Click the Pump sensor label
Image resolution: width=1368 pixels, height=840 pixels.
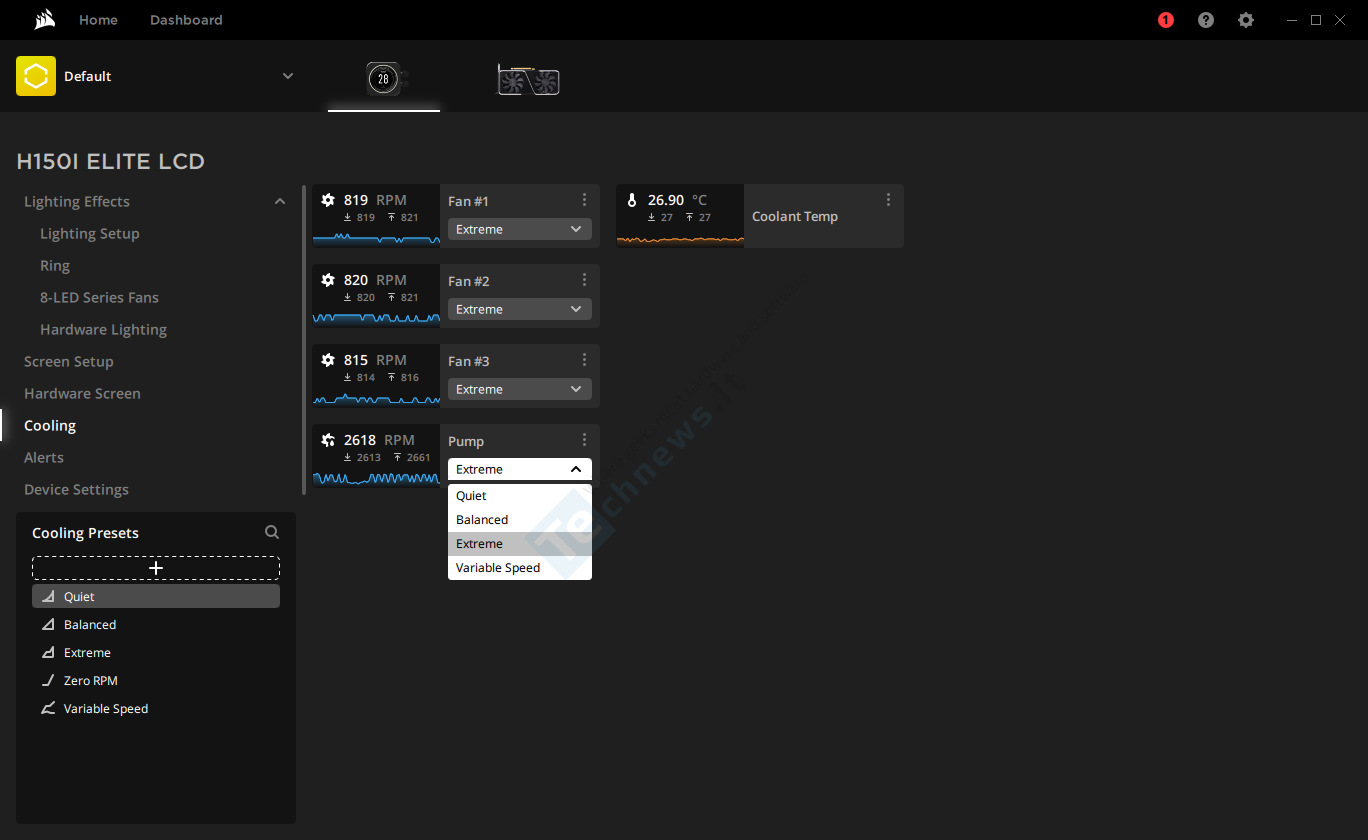tap(466, 441)
